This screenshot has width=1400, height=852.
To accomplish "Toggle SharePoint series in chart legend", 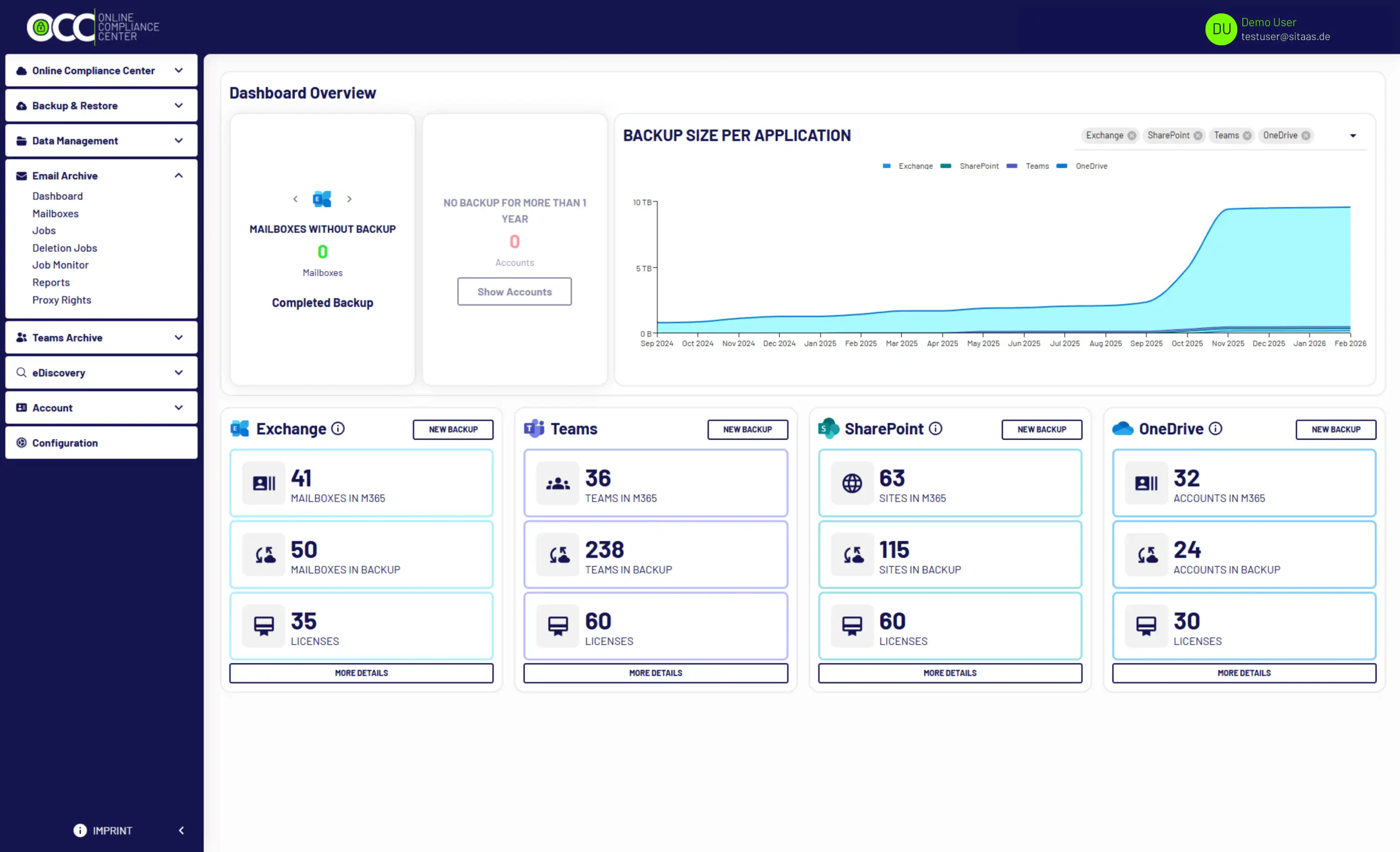I will pyautogui.click(x=978, y=166).
